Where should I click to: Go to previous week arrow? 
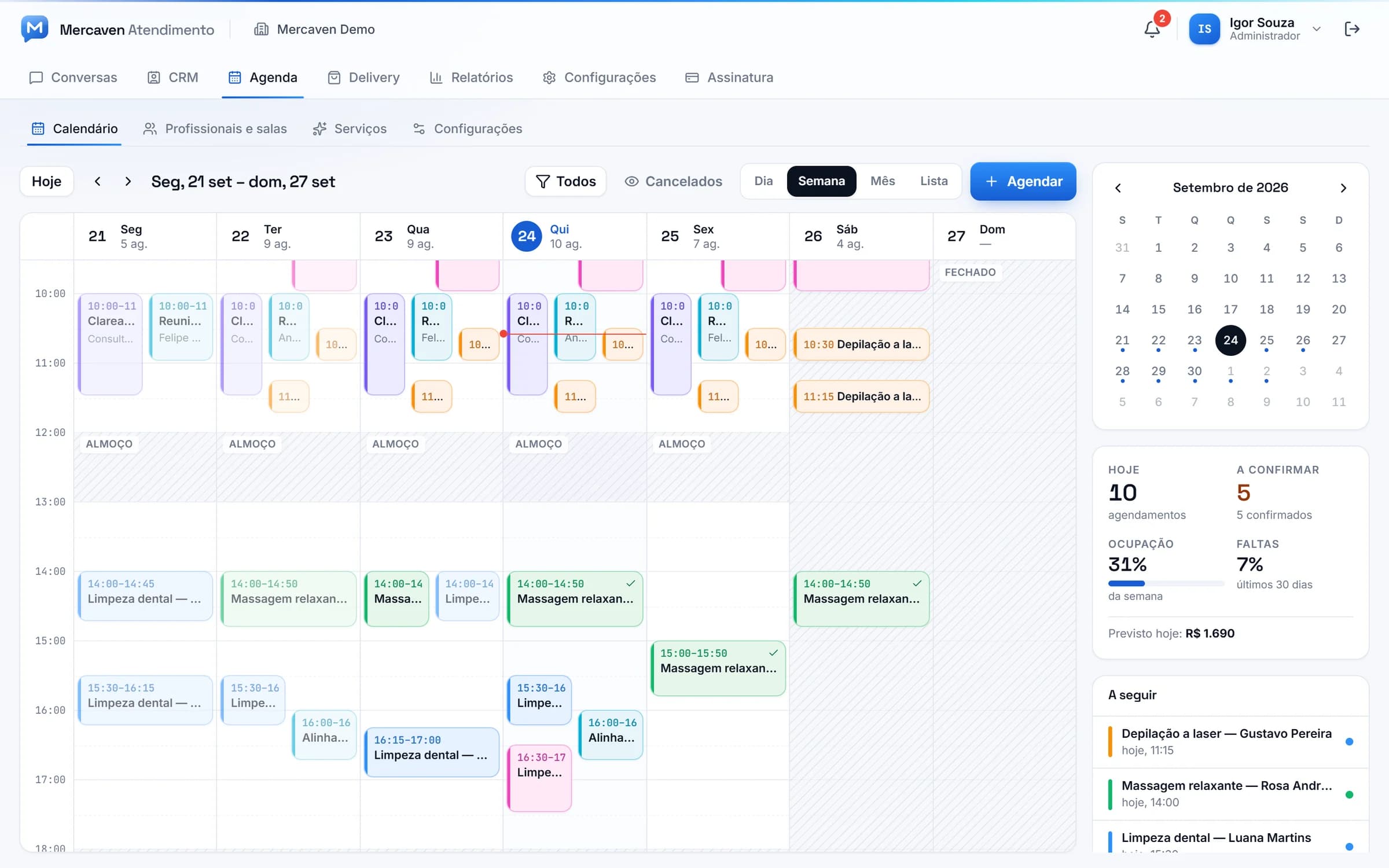coord(98,181)
